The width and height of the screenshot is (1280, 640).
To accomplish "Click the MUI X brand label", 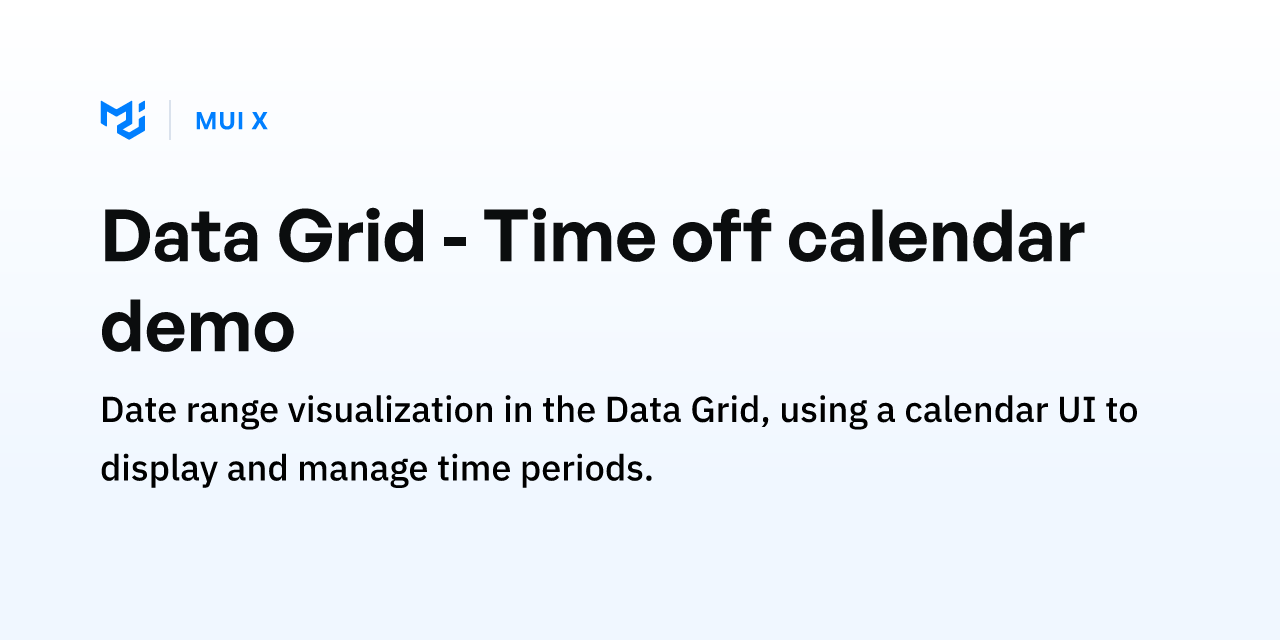I will pos(231,121).
